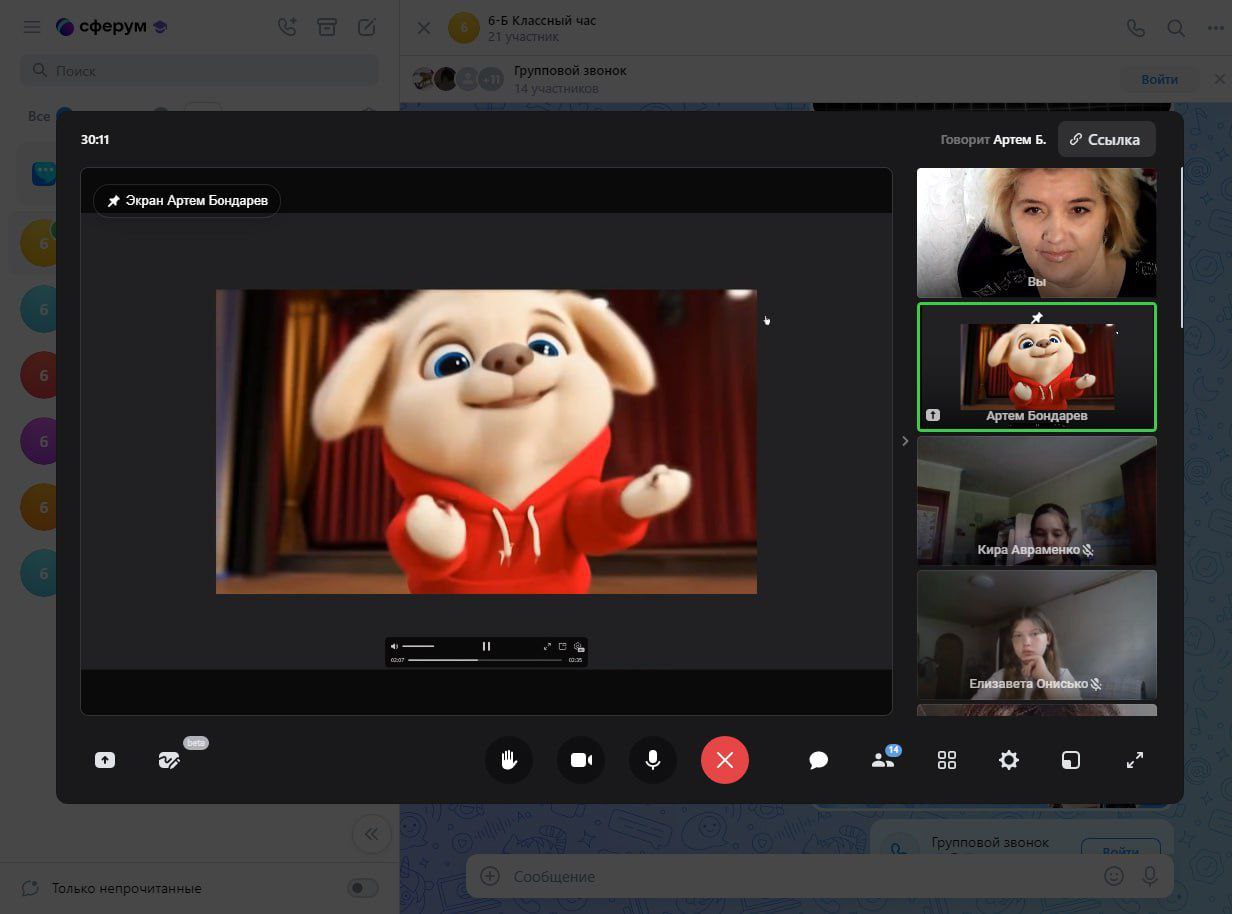The width and height of the screenshot is (1240, 914).
Task: Switch to grid layout view
Action: 947,760
